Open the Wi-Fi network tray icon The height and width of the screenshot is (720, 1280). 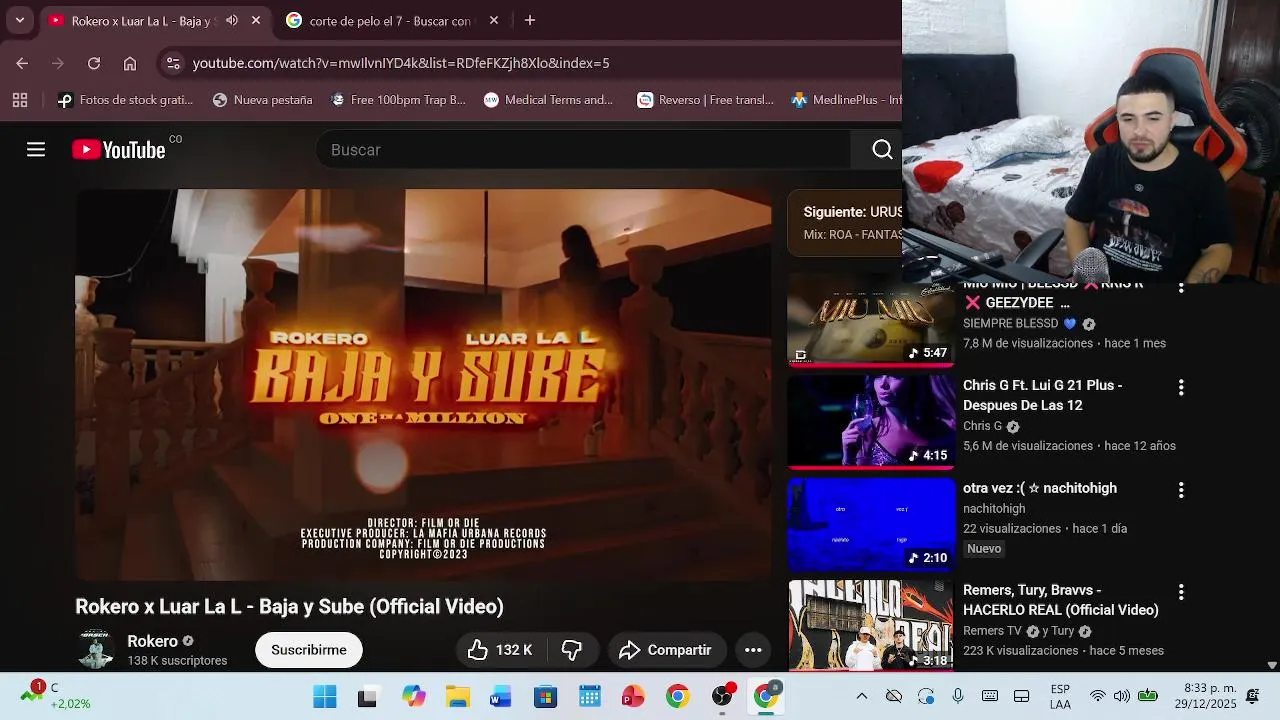[x=1098, y=696]
